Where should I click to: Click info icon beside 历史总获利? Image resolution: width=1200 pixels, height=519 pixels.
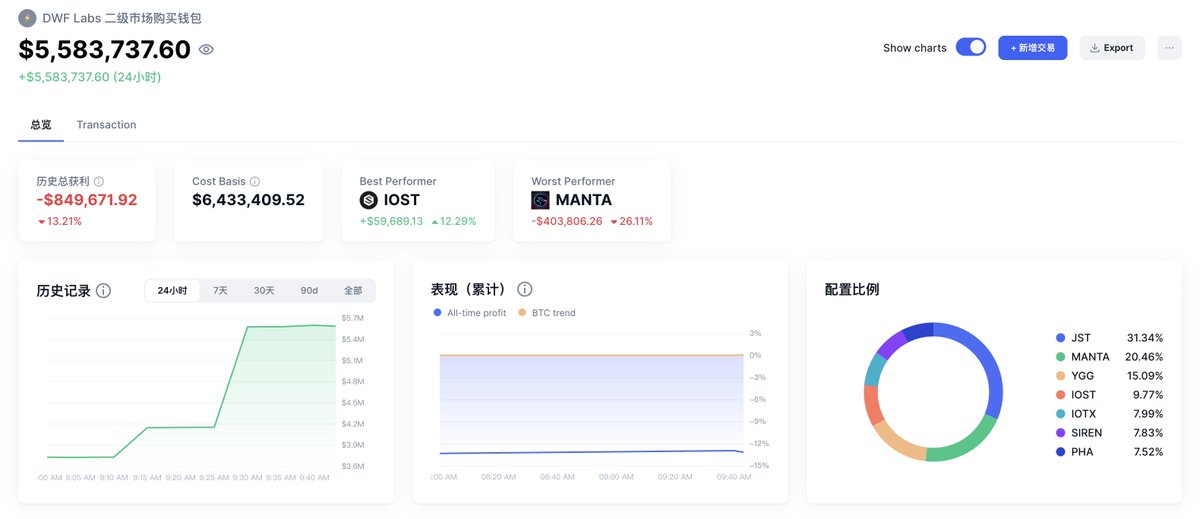pos(99,182)
